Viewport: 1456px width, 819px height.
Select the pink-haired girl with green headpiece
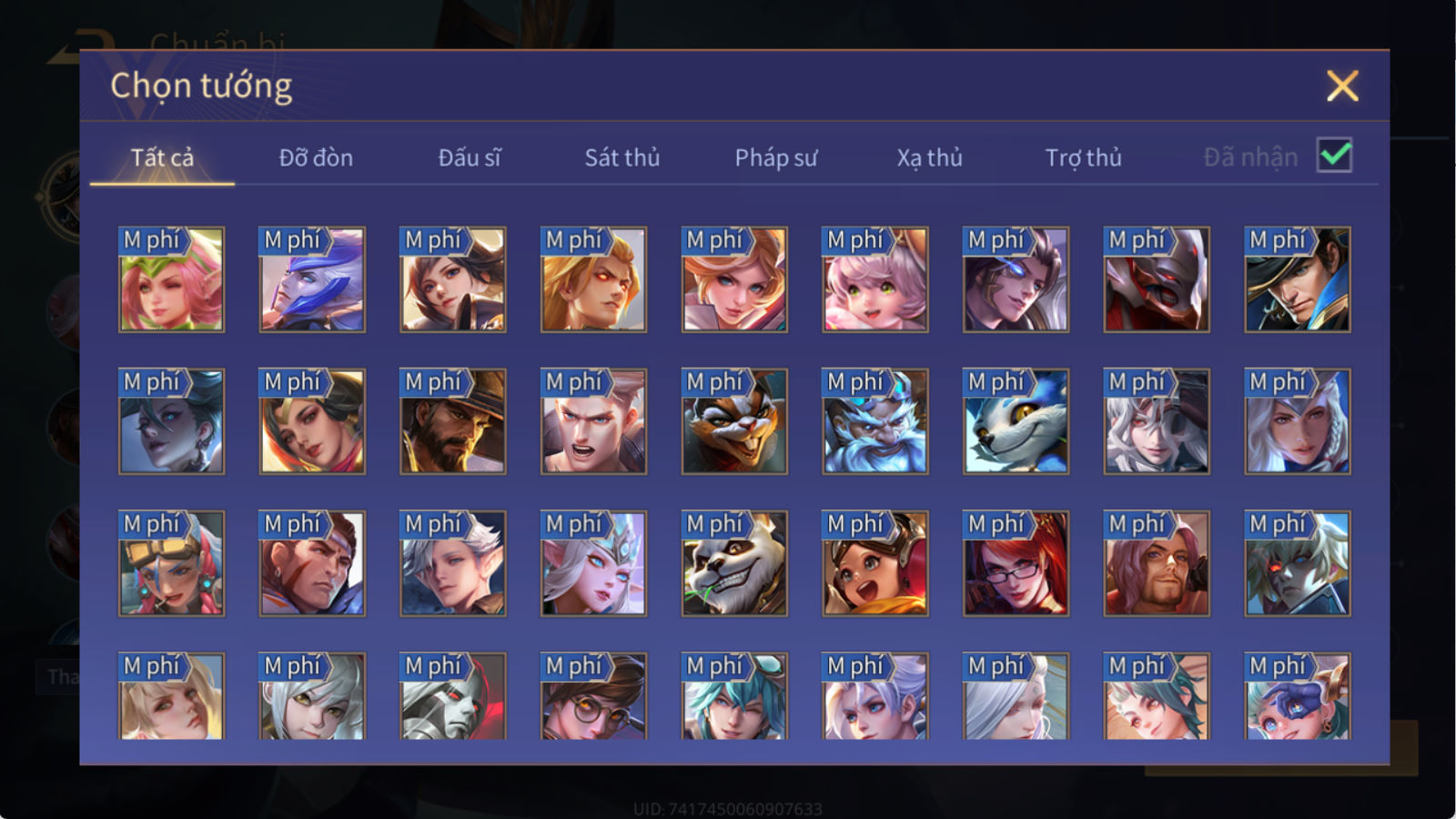[171, 279]
